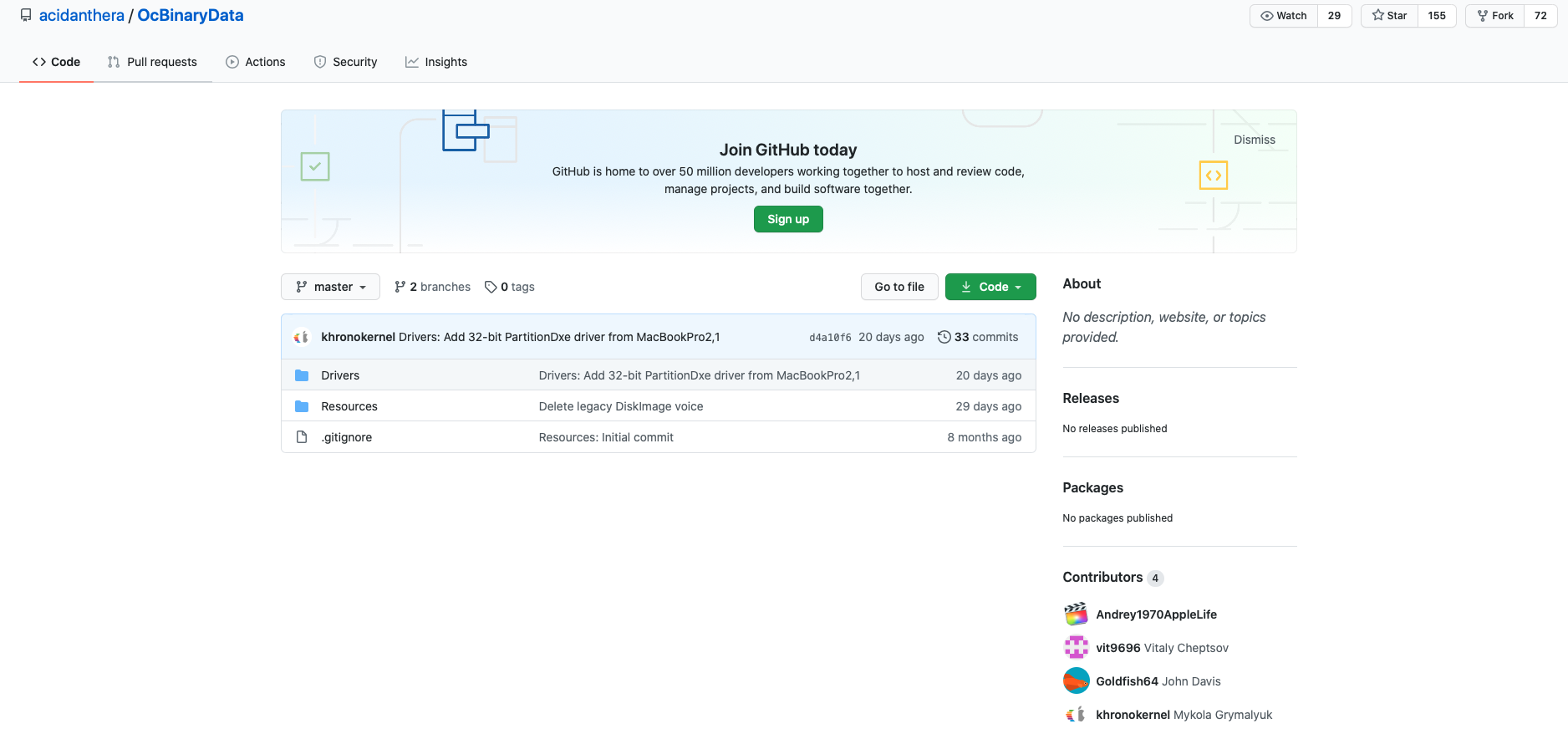This screenshot has height=739, width=1568.
Task: Click the Goldfish64 avatar
Action: [1077, 681]
